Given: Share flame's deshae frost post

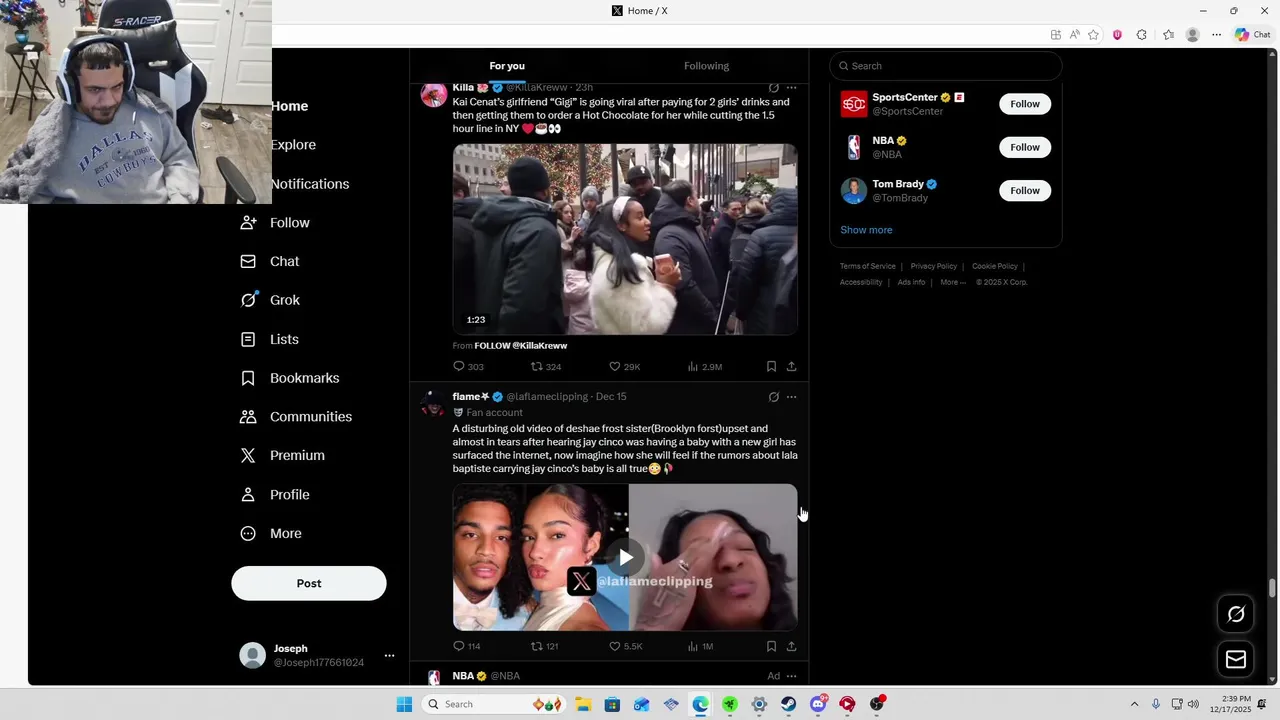Looking at the screenshot, I should tap(791, 647).
